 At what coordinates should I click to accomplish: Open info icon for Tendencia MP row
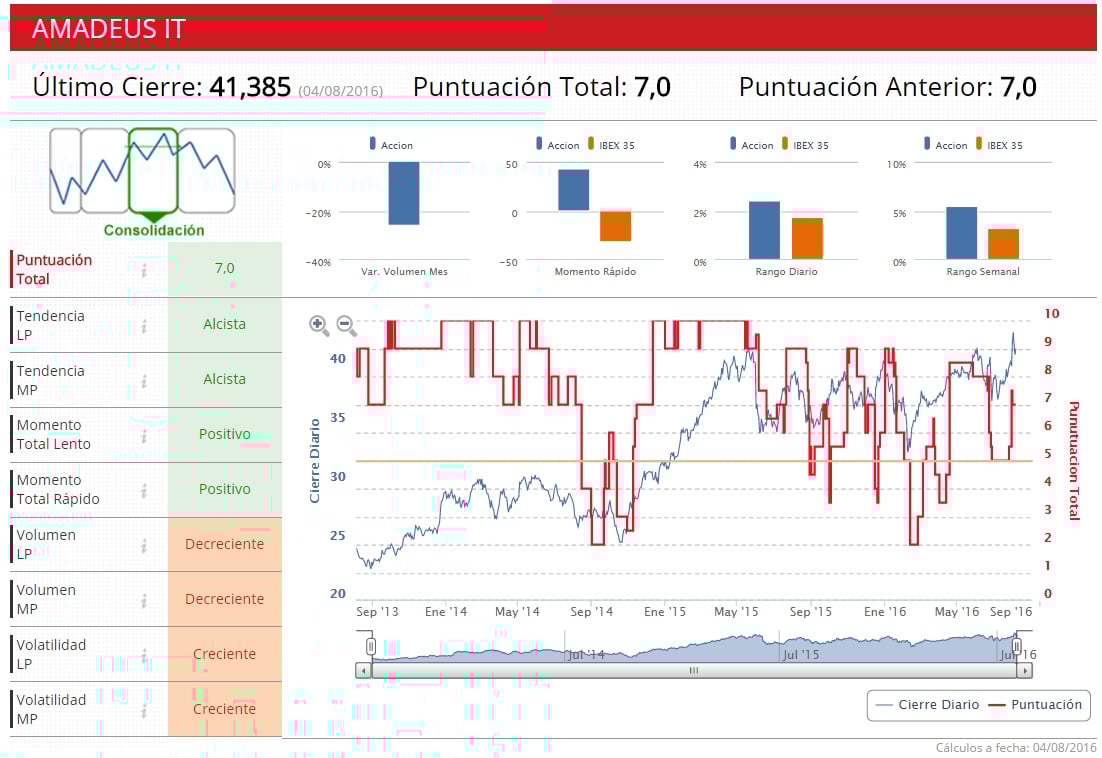144,381
